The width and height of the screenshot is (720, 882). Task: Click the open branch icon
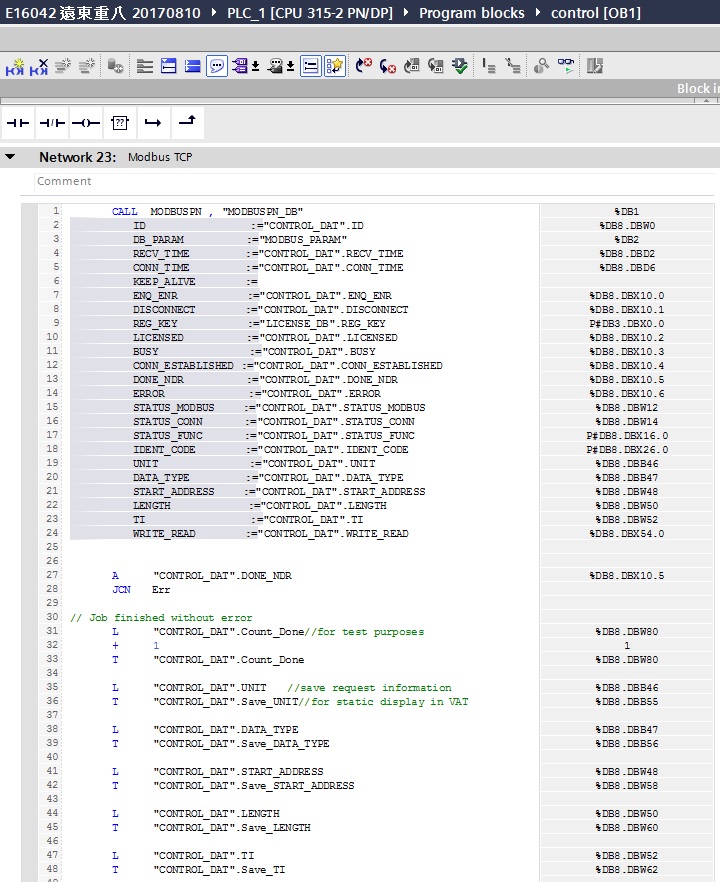tap(153, 122)
